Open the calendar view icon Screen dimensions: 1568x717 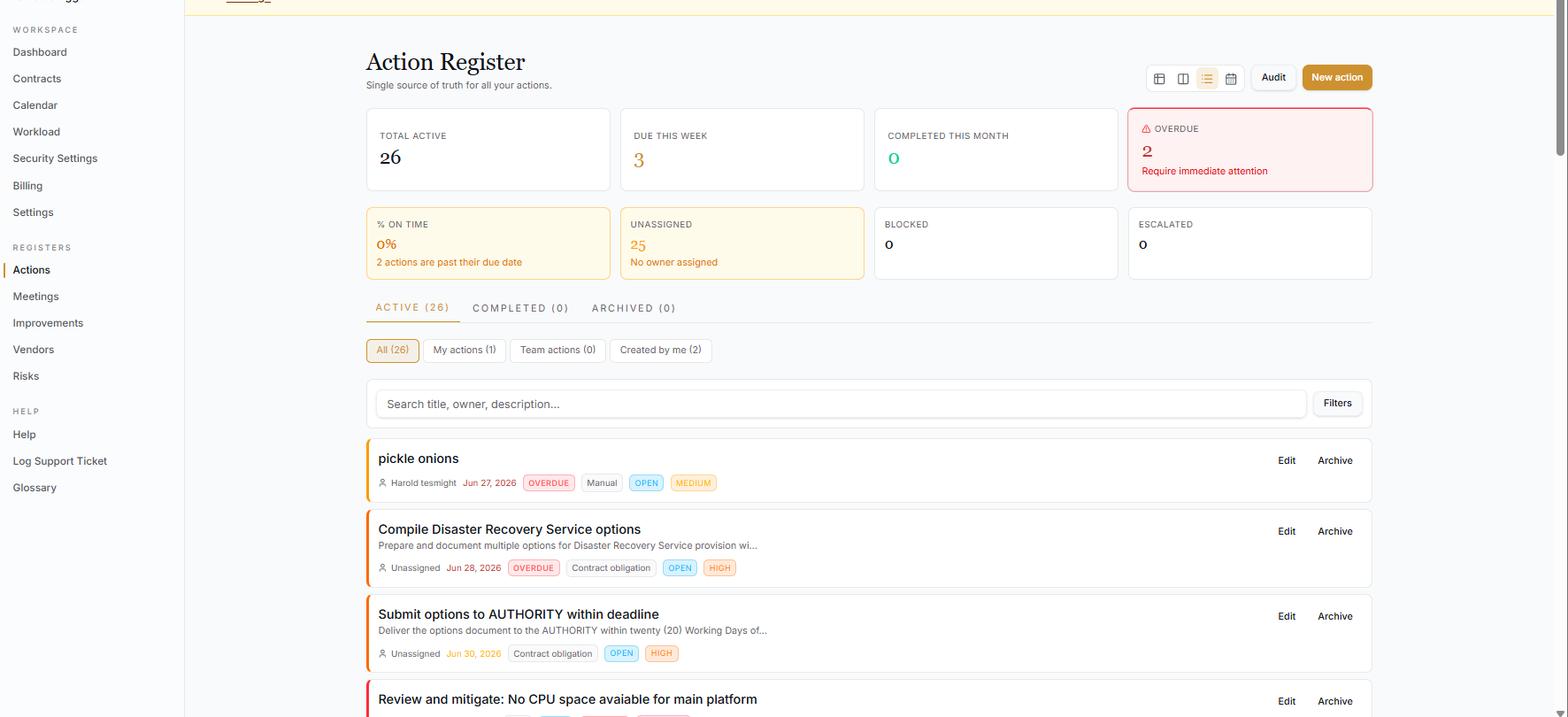(1231, 79)
